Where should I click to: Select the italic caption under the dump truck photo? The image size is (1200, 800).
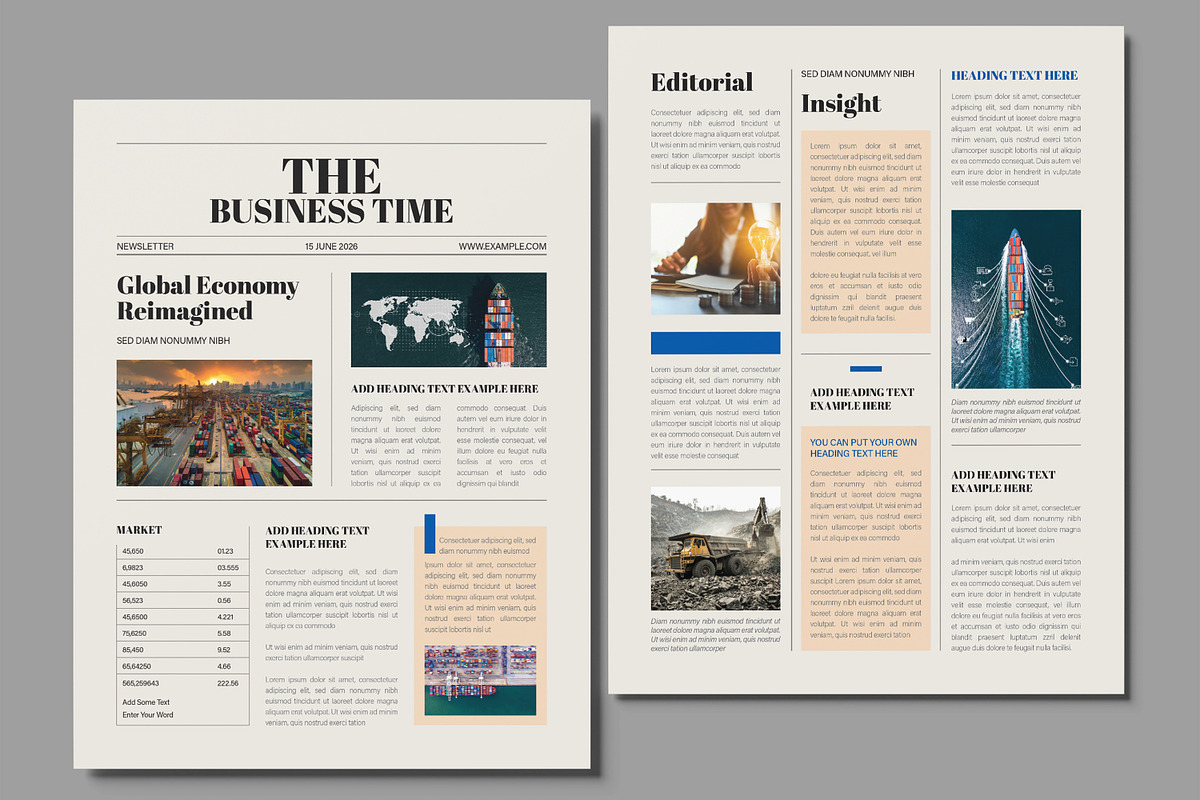tap(716, 634)
